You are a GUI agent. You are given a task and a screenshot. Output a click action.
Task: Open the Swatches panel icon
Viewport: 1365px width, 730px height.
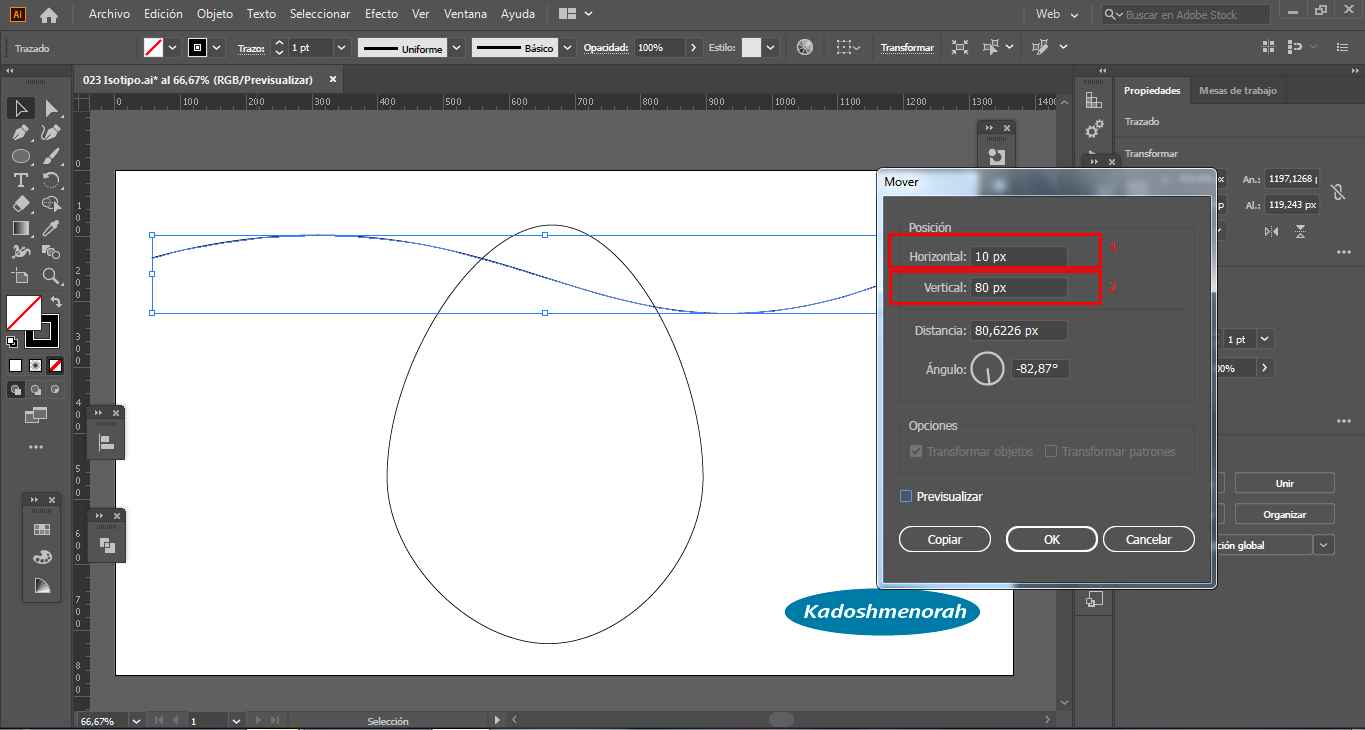point(41,529)
